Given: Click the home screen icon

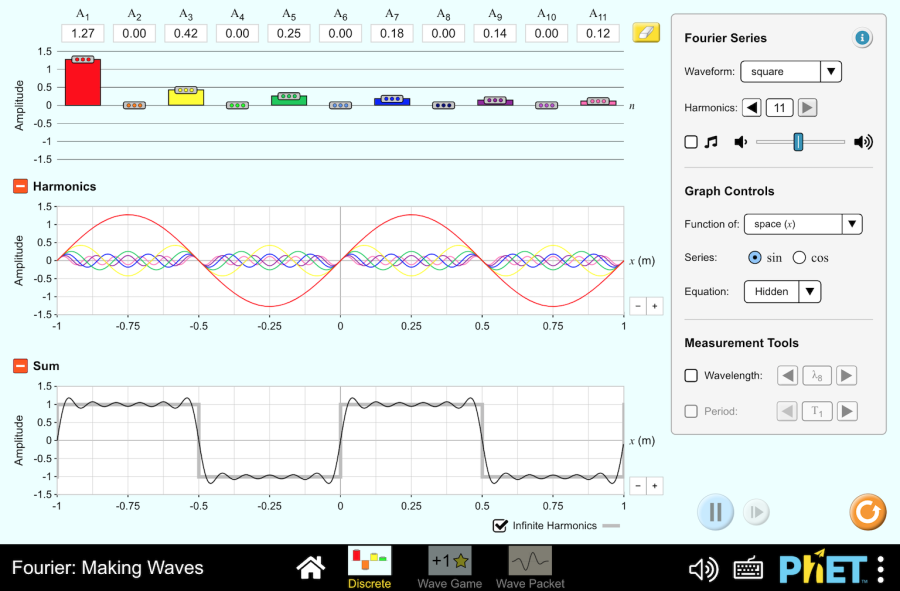Looking at the screenshot, I should [x=311, y=568].
